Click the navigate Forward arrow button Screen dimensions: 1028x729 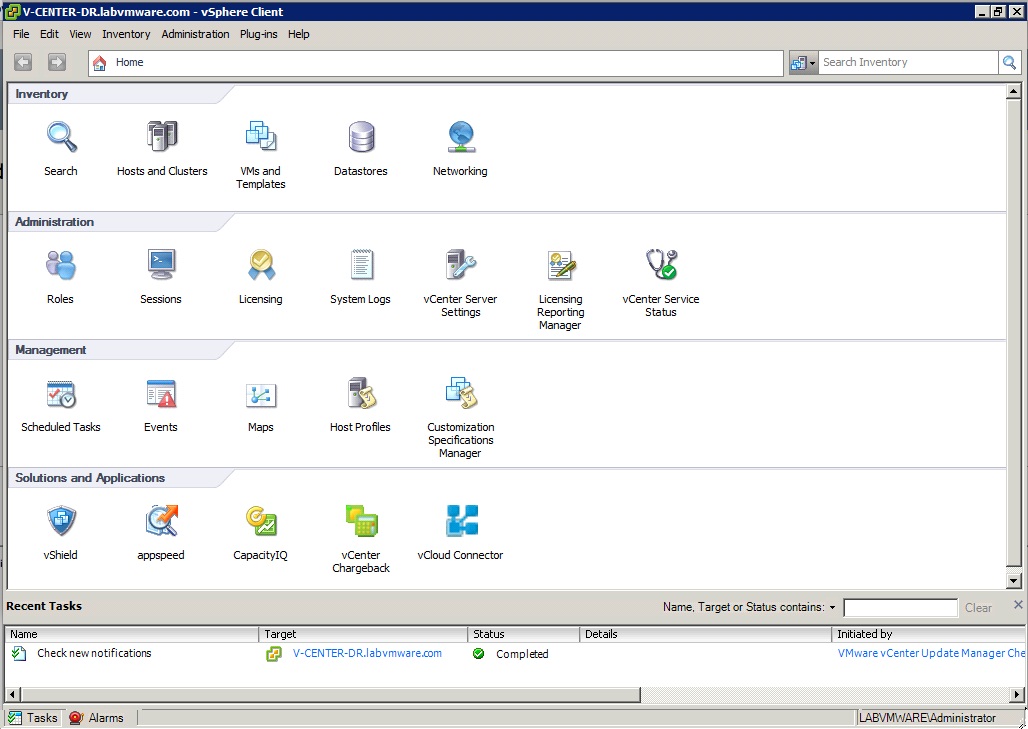(57, 62)
